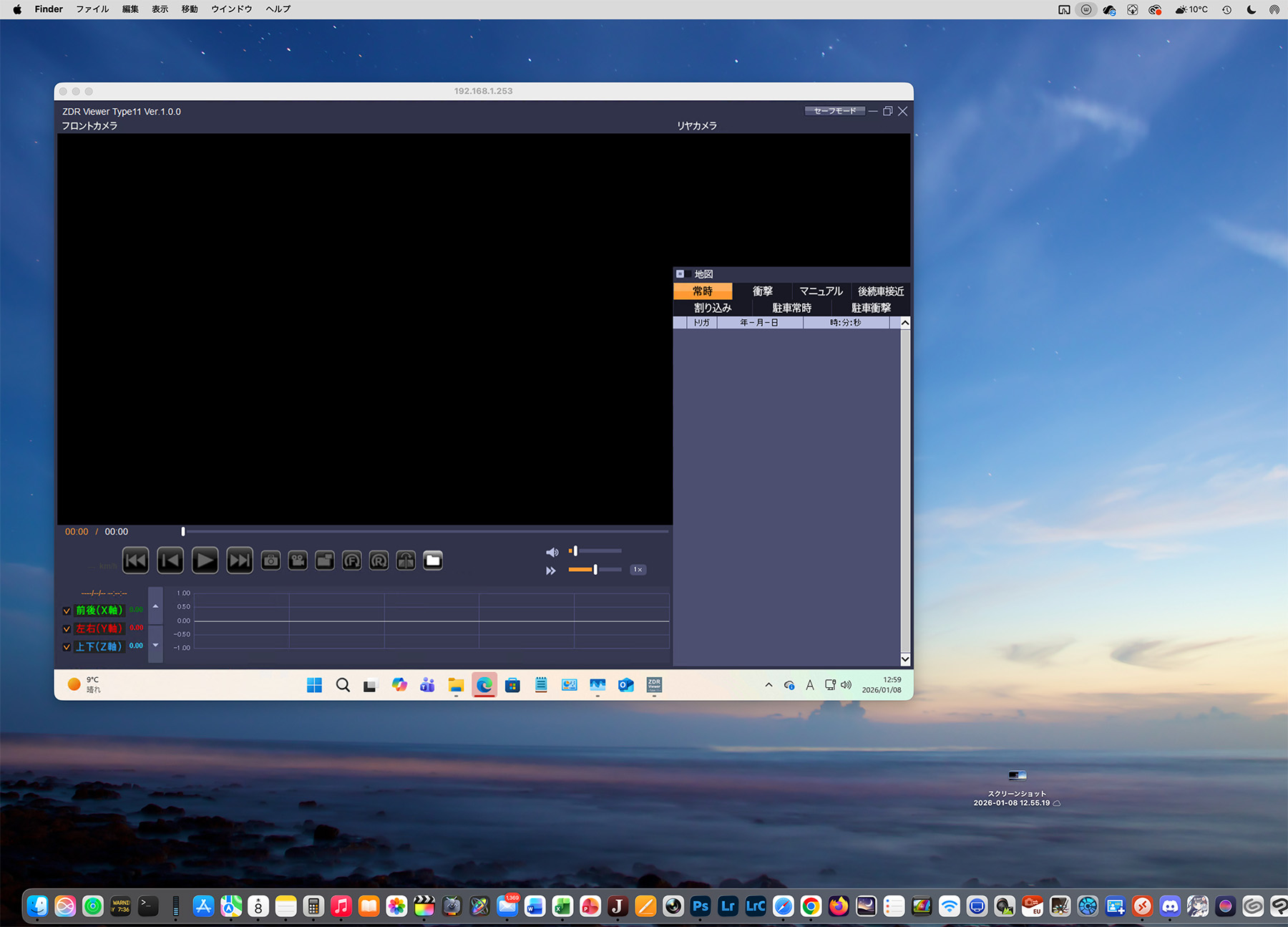
Task: Click the flip image icon
Action: (x=406, y=560)
